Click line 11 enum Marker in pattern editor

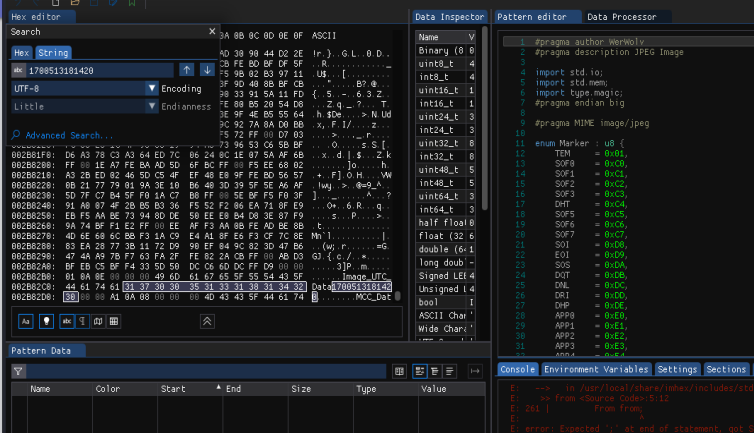[579, 143]
